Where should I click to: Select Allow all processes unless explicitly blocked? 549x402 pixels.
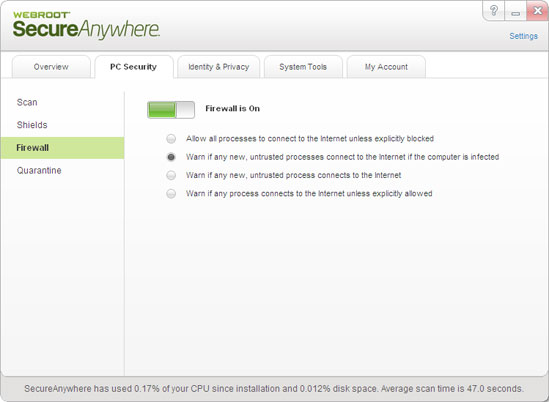[171, 139]
